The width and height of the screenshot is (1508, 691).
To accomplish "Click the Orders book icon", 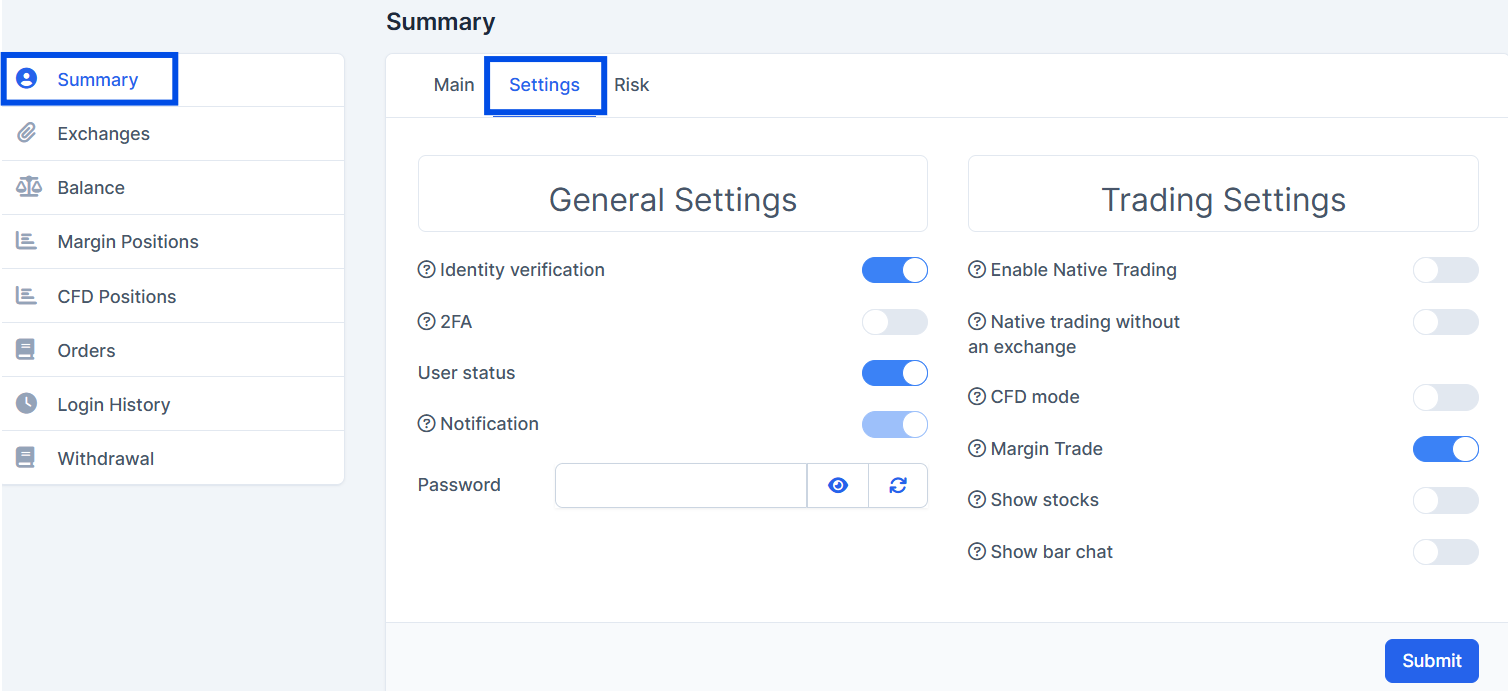I will point(26,350).
